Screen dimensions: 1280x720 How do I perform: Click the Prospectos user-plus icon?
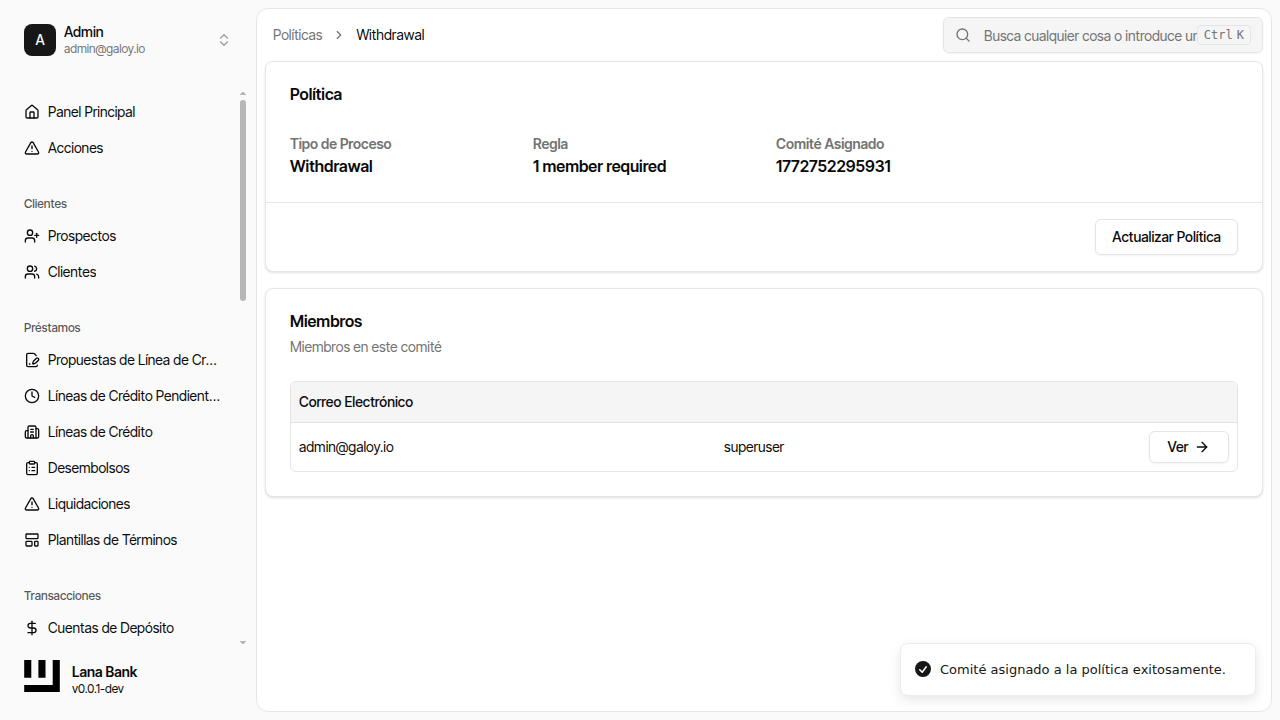pyautogui.click(x=32, y=236)
